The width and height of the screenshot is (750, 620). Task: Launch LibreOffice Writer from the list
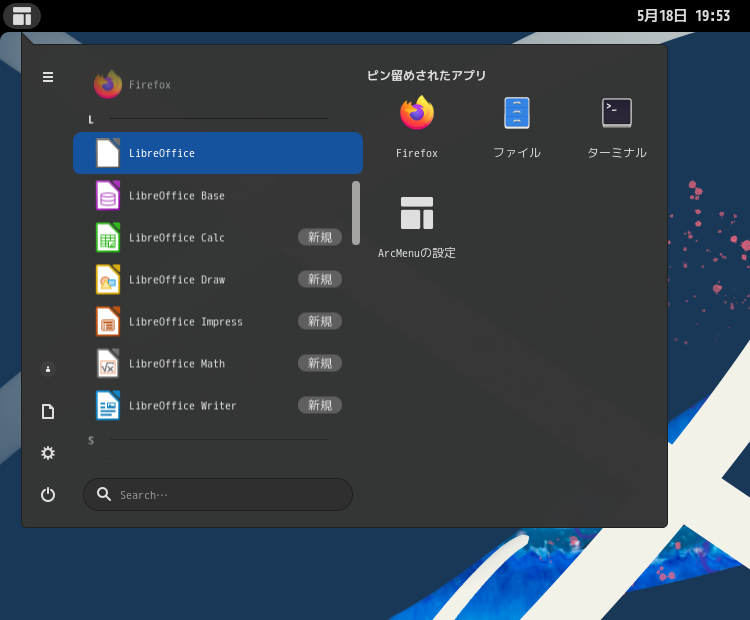[218, 406]
